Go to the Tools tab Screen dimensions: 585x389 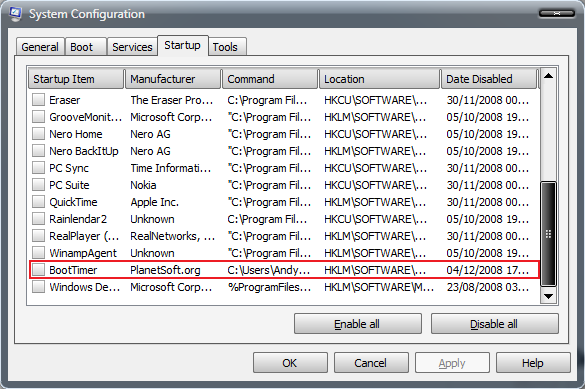coord(227,47)
